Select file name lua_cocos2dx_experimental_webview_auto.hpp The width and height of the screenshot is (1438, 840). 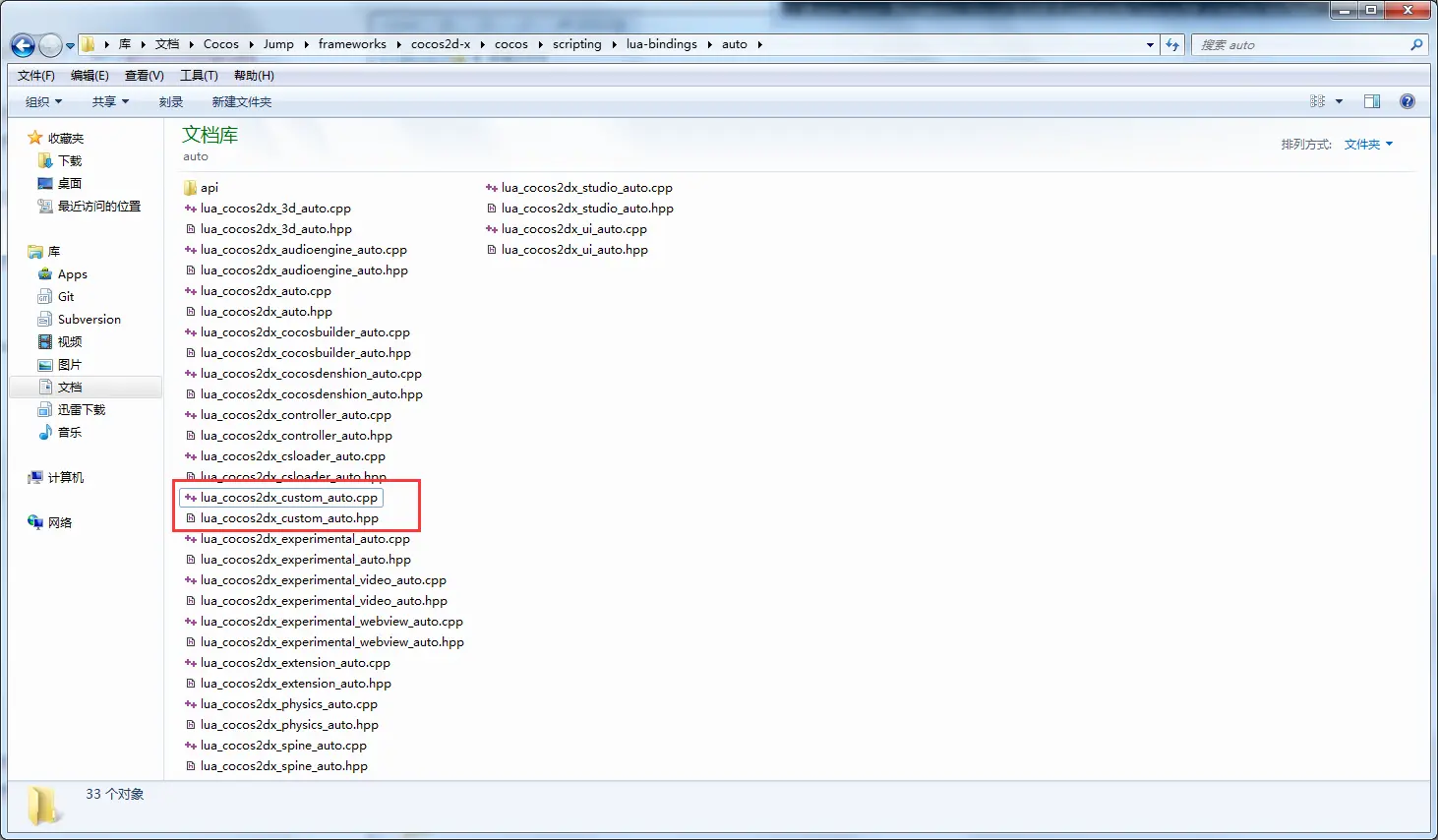(332, 642)
